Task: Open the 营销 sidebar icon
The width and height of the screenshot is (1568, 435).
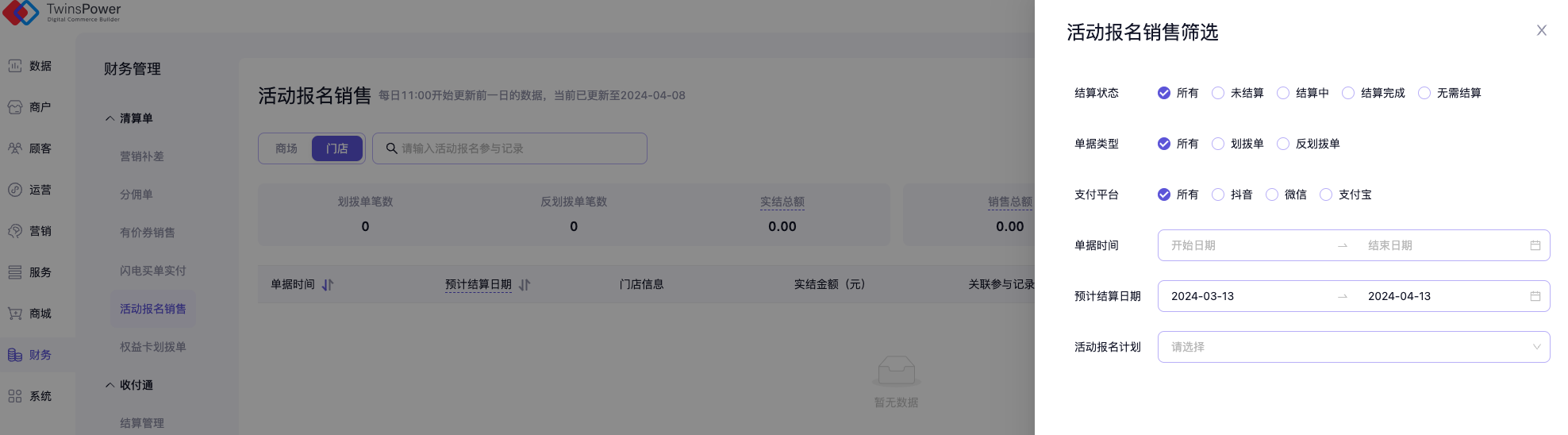Action: (15, 231)
